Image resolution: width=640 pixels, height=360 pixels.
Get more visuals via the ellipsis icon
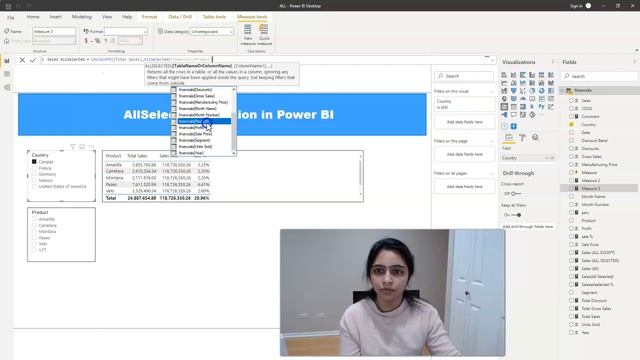(542, 115)
